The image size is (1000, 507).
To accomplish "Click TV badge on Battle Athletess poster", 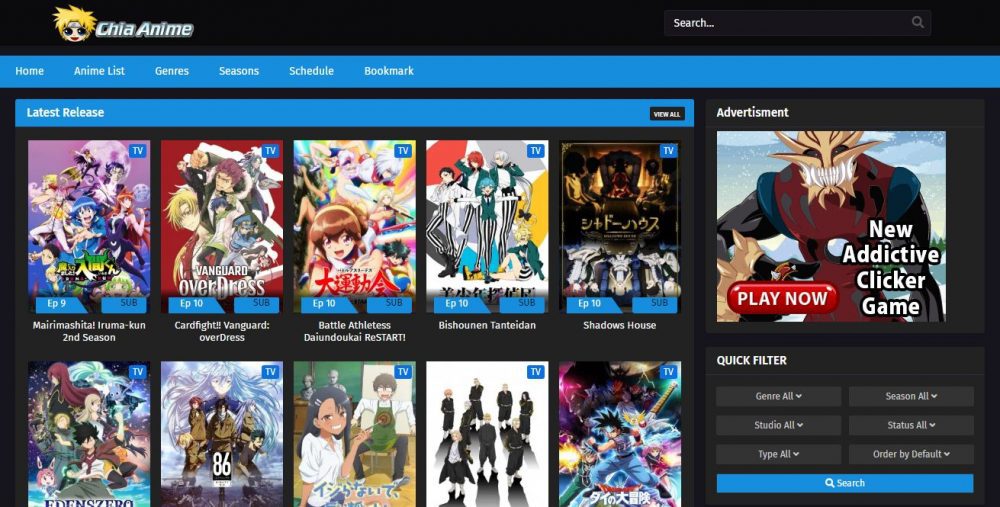I will coord(403,151).
